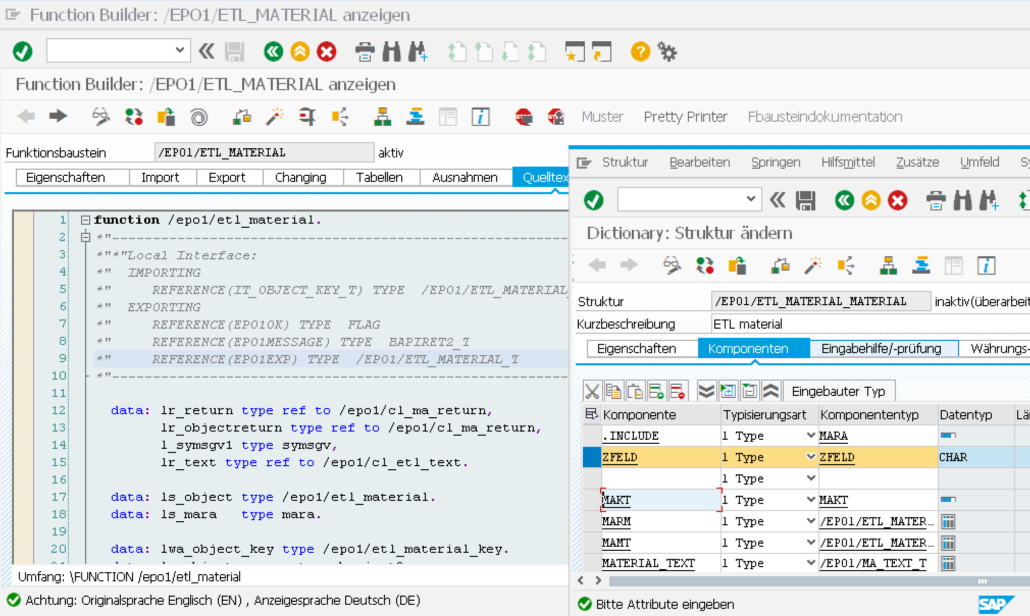Open Bearbeiten menu in Dictionary window
The image size is (1030, 616).
[x=700, y=162]
